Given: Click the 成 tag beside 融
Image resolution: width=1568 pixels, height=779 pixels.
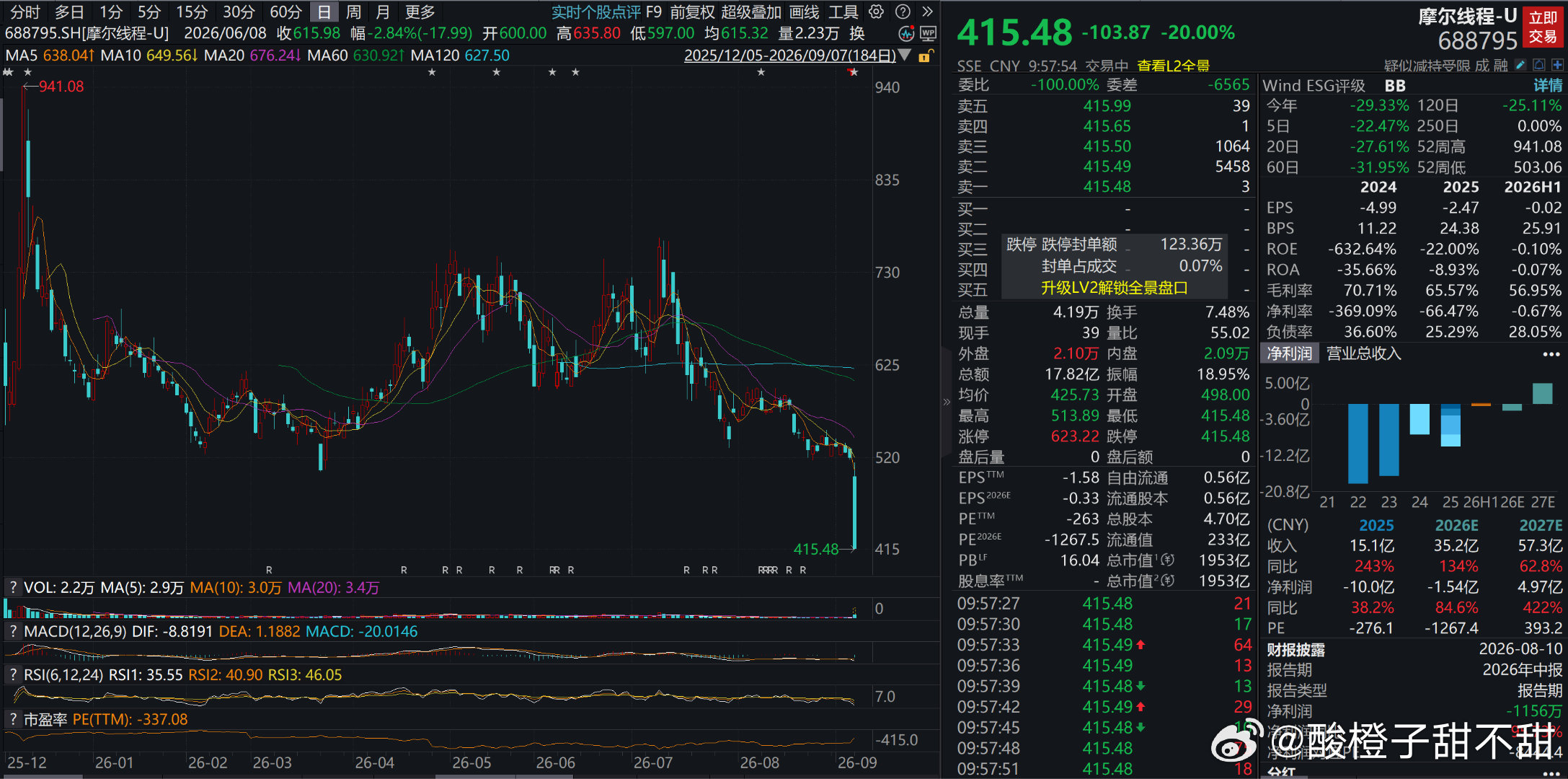Looking at the screenshot, I should [x=1482, y=66].
